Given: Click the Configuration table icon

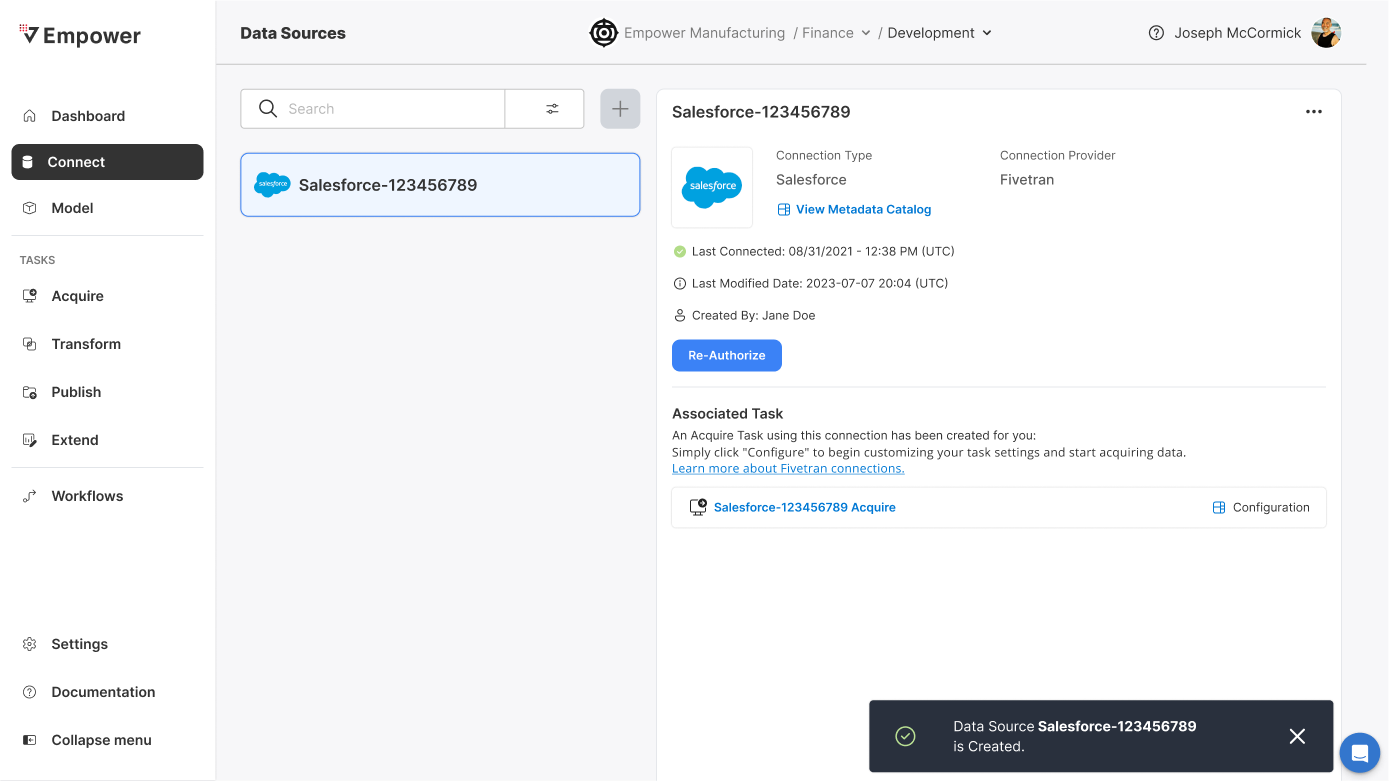Looking at the screenshot, I should pyautogui.click(x=1219, y=507).
